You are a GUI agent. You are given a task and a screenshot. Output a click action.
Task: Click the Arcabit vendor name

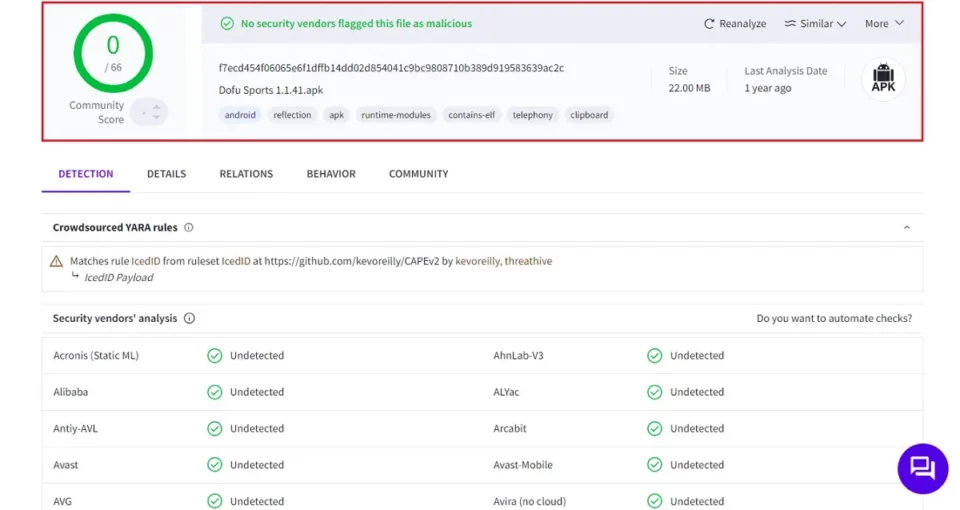click(x=509, y=429)
